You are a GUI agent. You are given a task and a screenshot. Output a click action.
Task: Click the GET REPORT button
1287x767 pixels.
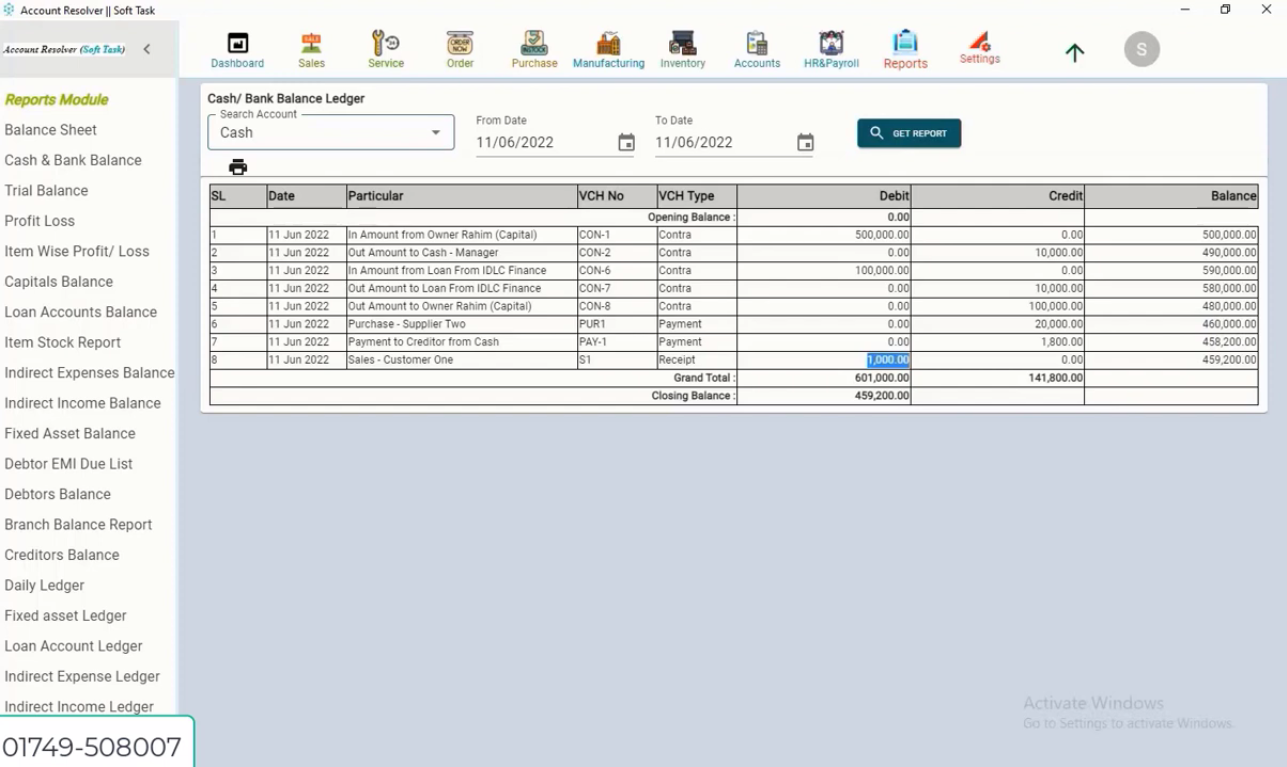pos(908,132)
